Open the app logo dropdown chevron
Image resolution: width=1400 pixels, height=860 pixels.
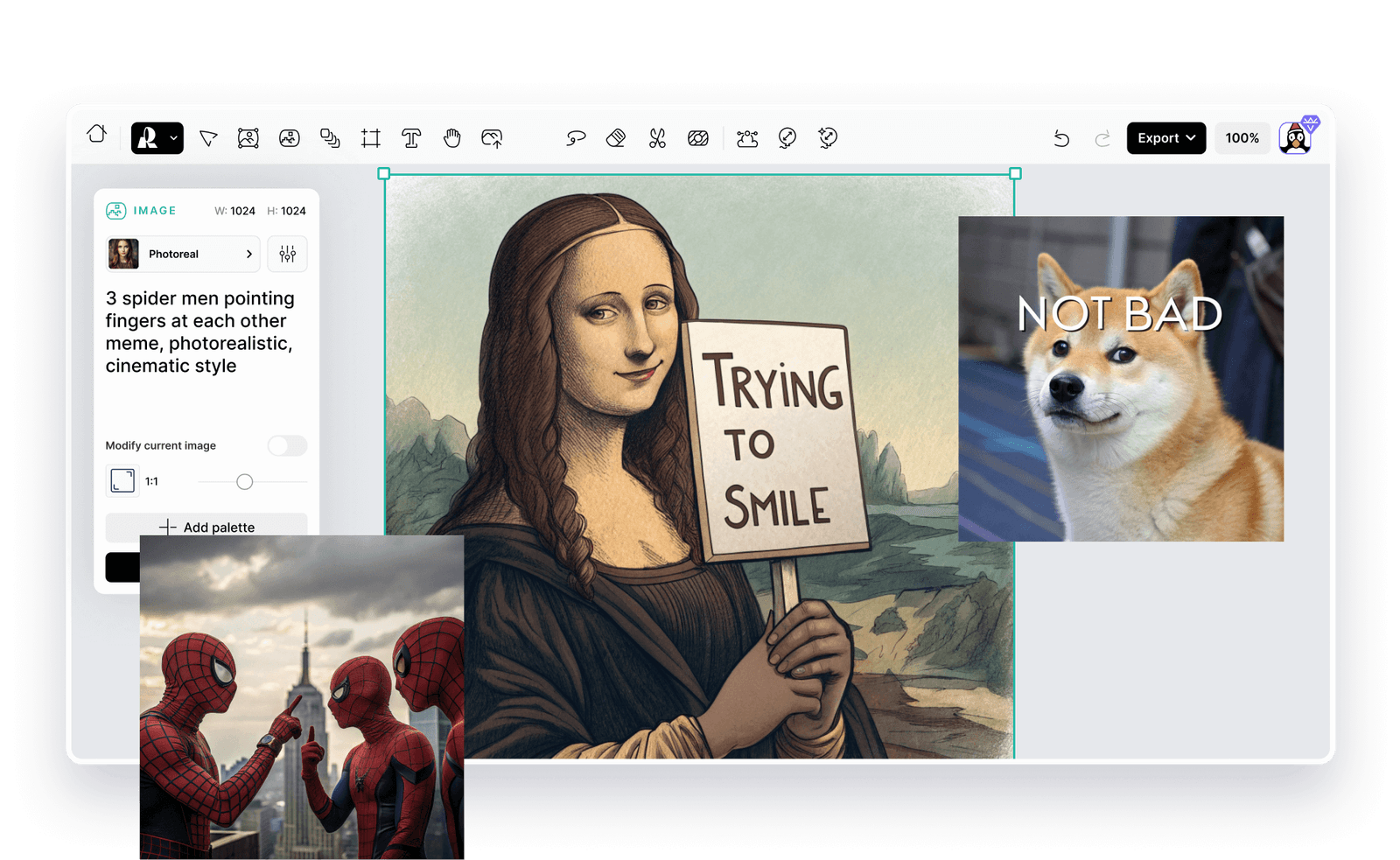pos(172,138)
